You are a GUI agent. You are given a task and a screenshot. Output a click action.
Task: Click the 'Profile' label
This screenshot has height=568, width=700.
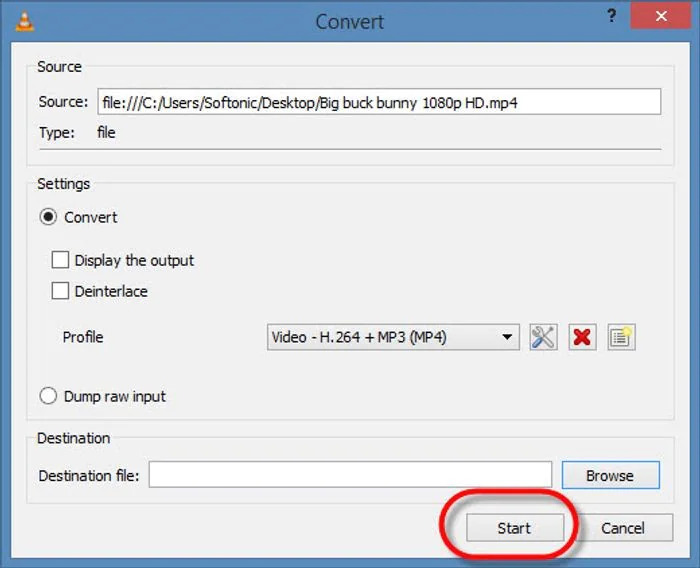83,337
